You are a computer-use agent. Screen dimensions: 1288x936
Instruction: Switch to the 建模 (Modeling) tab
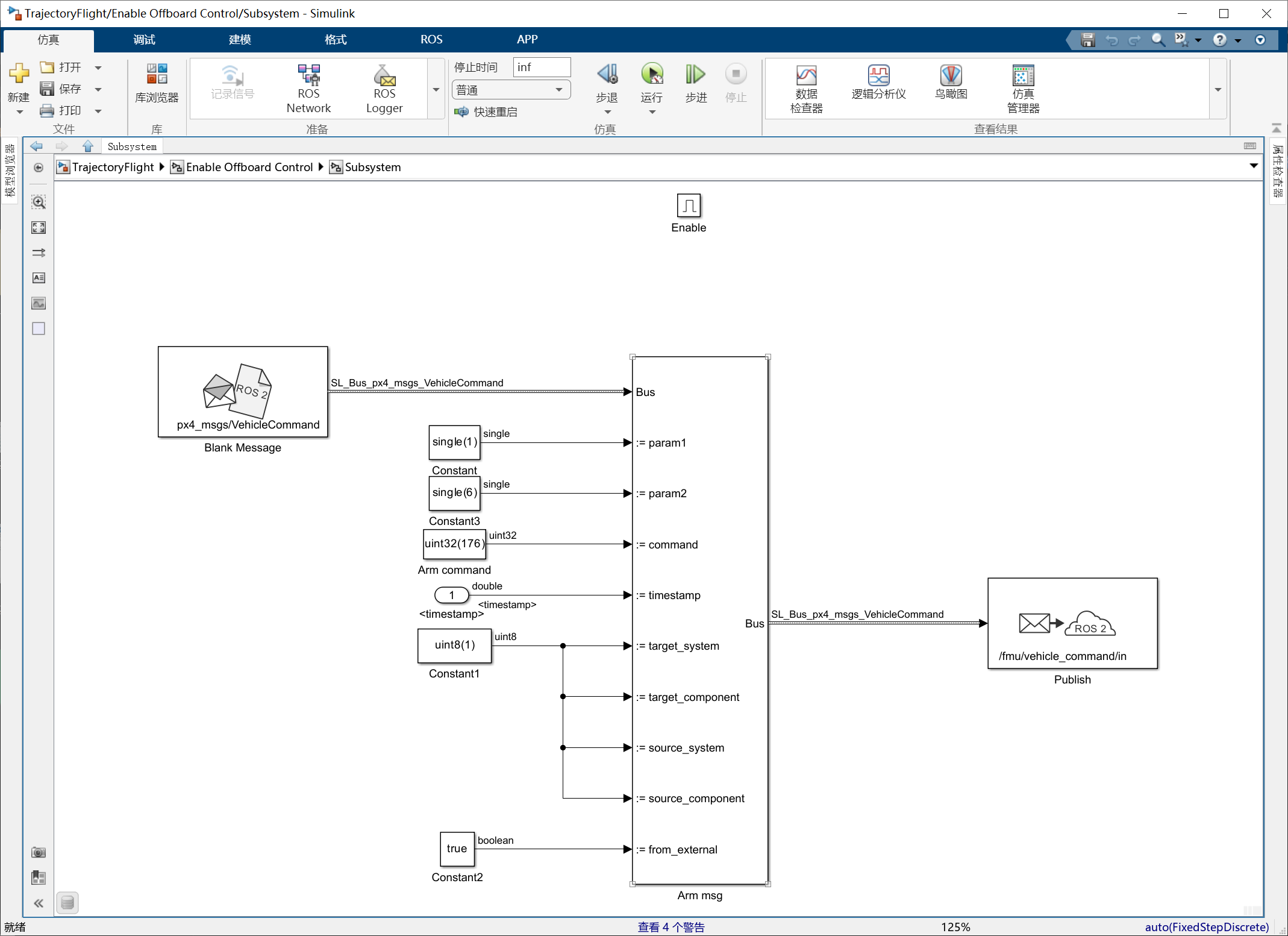tap(240, 40)
